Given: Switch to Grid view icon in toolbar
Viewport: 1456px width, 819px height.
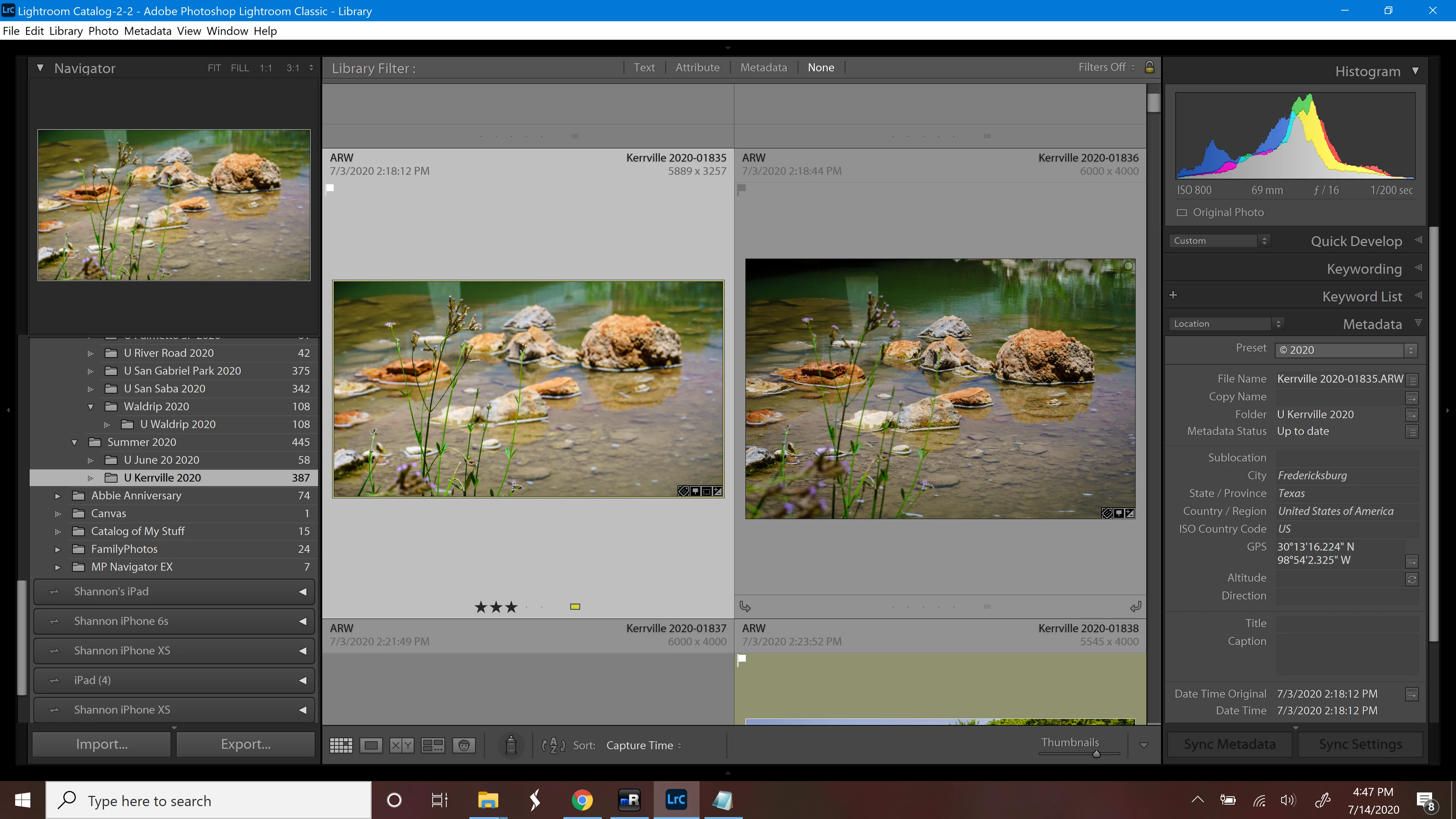Looking at the screenshot, I should click(341, 745).
